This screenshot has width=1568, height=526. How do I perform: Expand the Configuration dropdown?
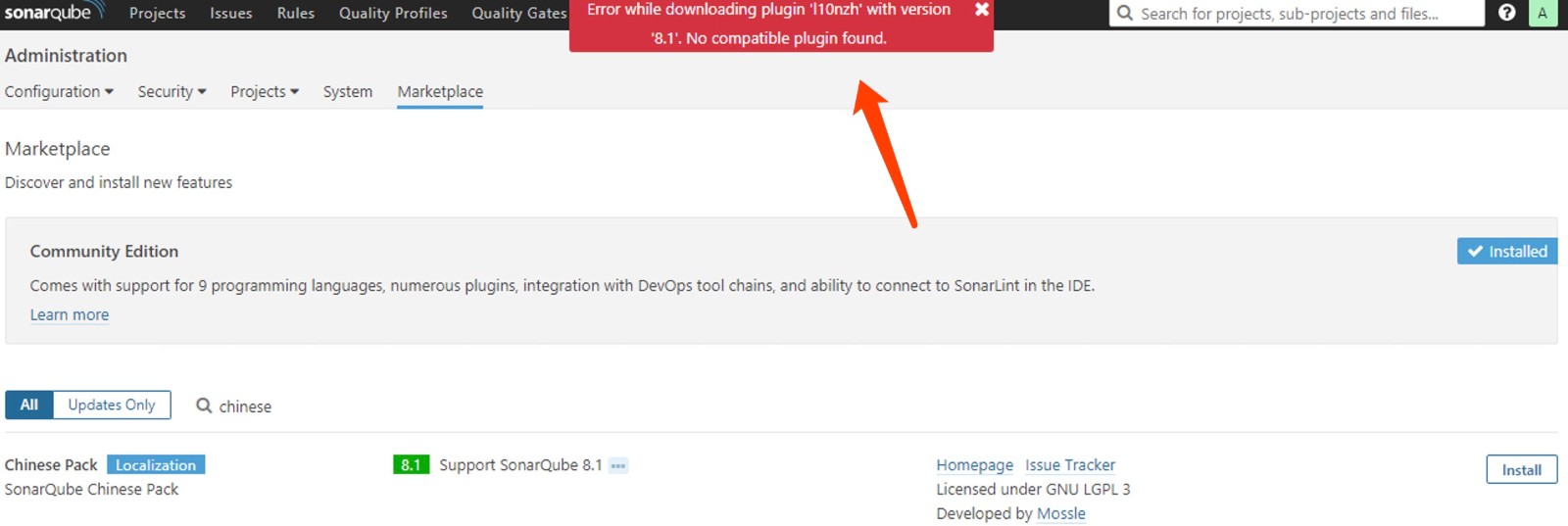pos(59,91)
